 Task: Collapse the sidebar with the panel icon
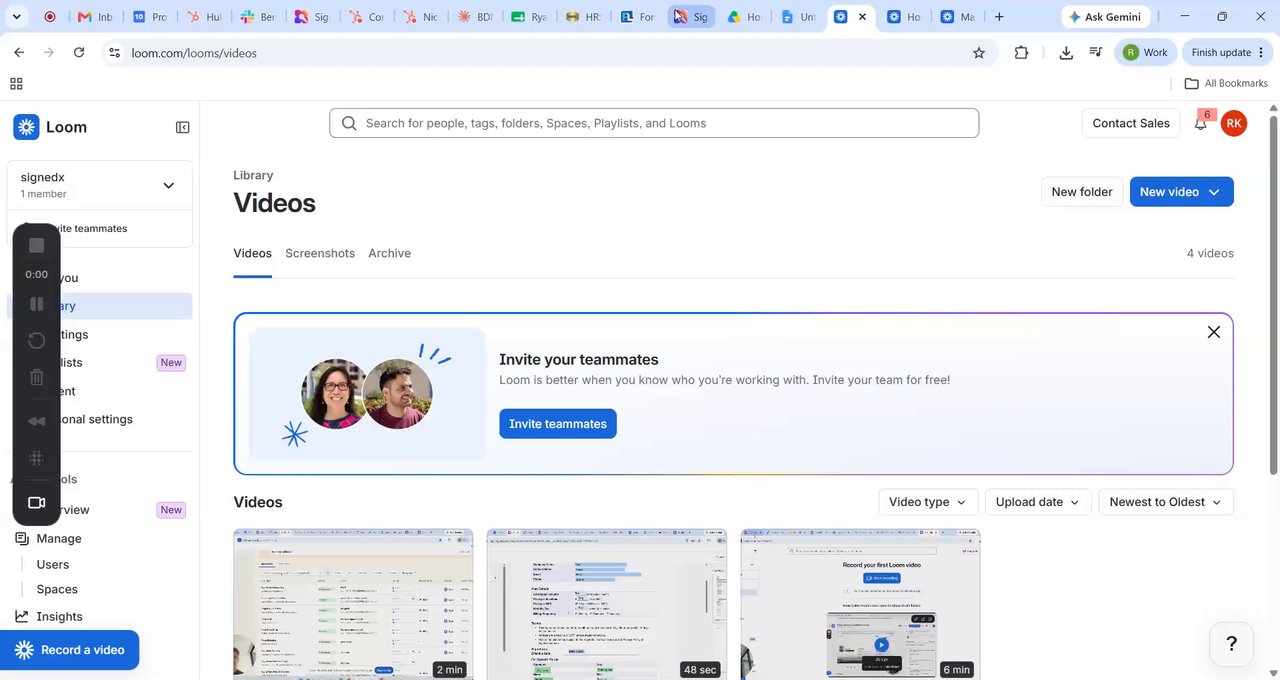point(183,127)
